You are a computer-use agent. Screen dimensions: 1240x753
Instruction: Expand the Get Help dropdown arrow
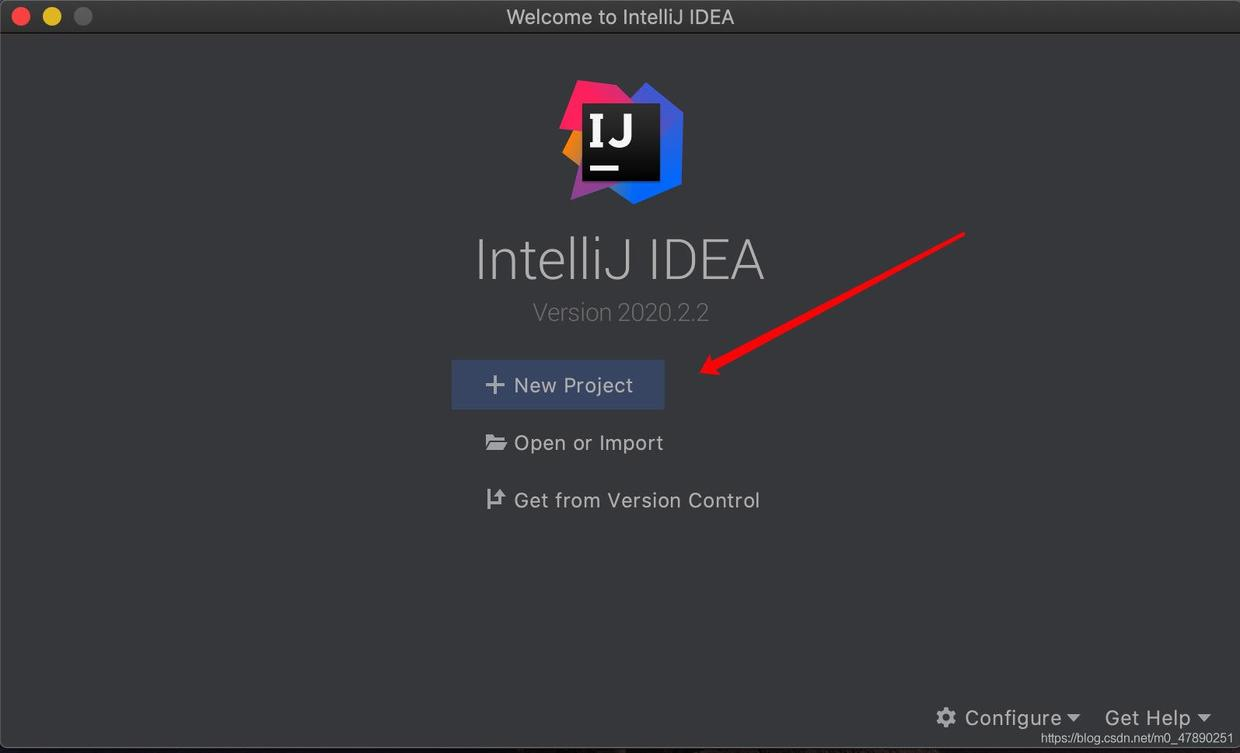point(1203,718)
